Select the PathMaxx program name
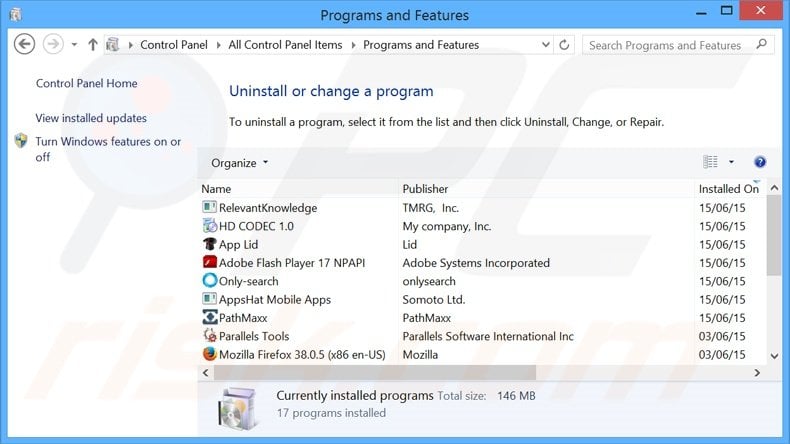The height and width of the screenshot is (444, 790). tap(243, 318)
